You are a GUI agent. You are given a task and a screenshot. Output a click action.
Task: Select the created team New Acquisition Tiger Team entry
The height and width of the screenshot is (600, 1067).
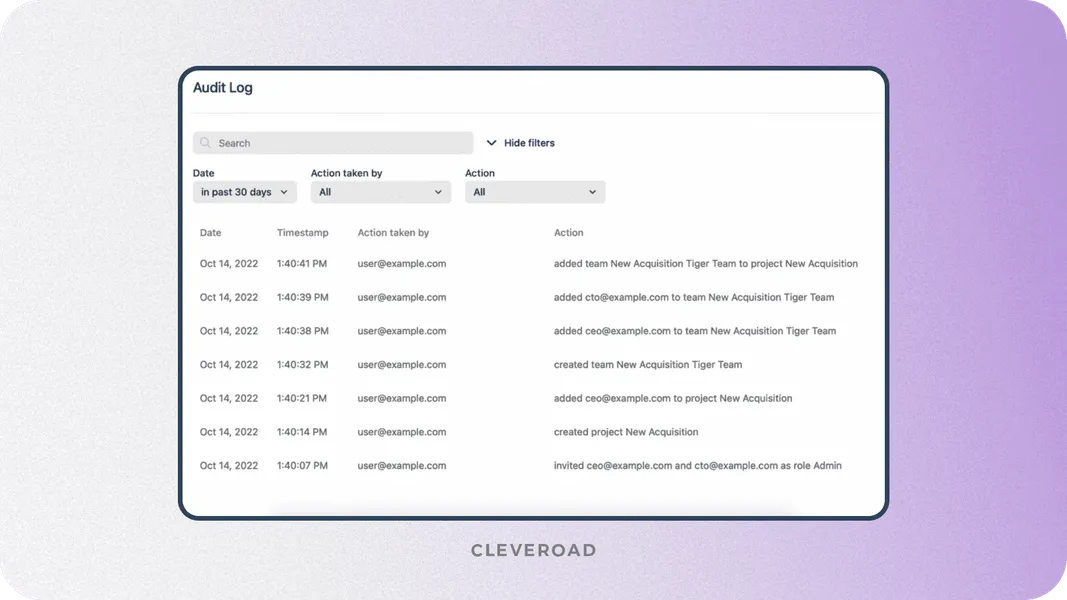click(x=647, y=365)
